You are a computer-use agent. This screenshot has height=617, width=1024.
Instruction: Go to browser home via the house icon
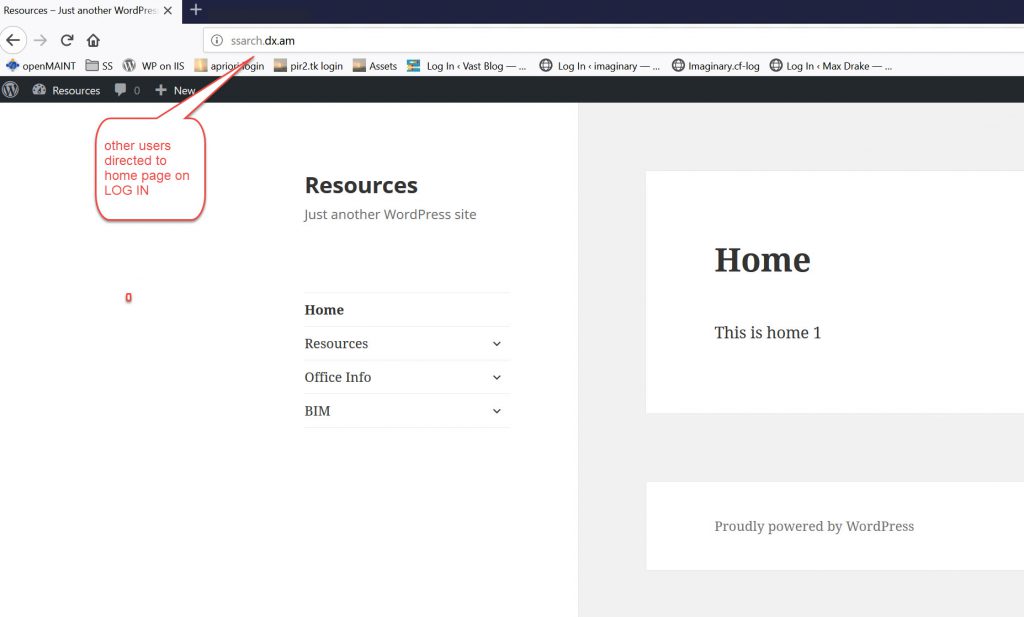[93, 41]
